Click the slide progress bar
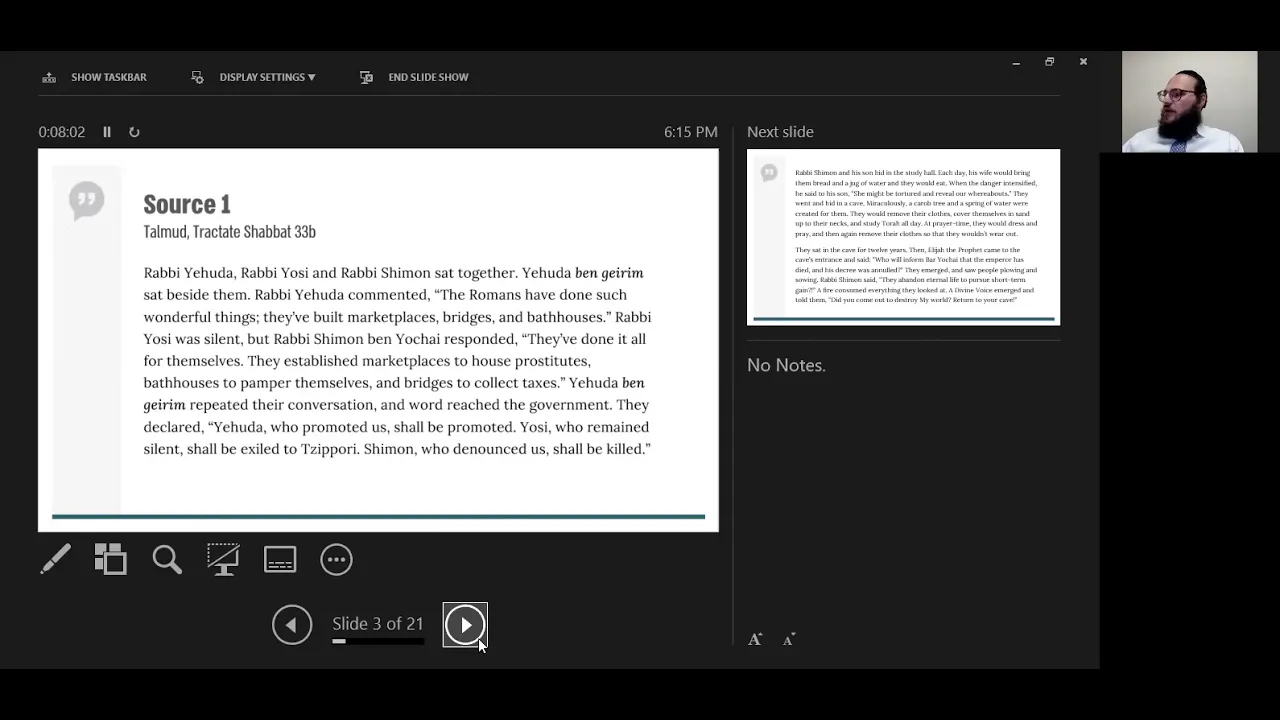Screen dimensions: 1280x720 coord(378,641)
